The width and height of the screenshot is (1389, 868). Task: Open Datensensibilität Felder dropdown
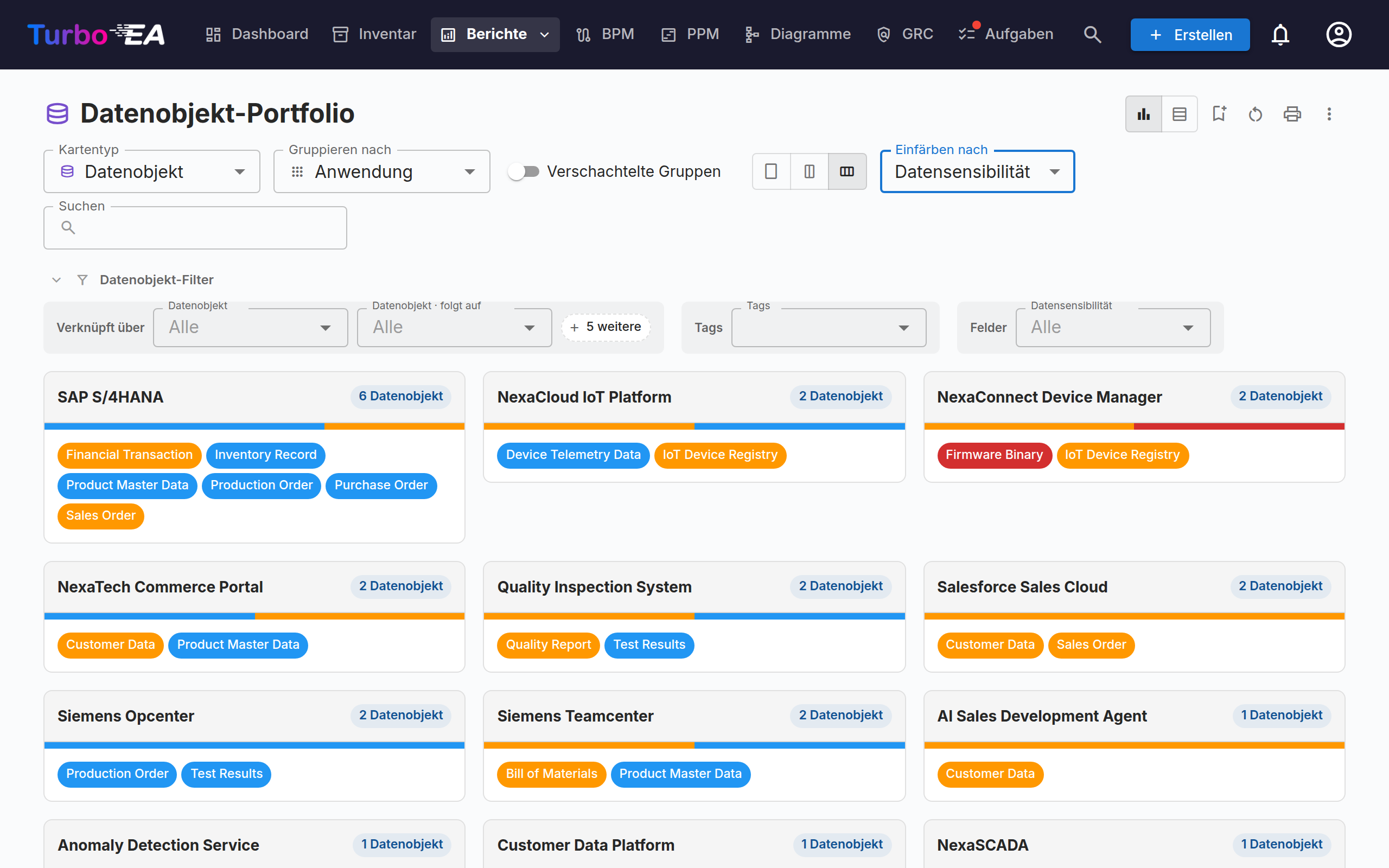tap(1113, 328)
